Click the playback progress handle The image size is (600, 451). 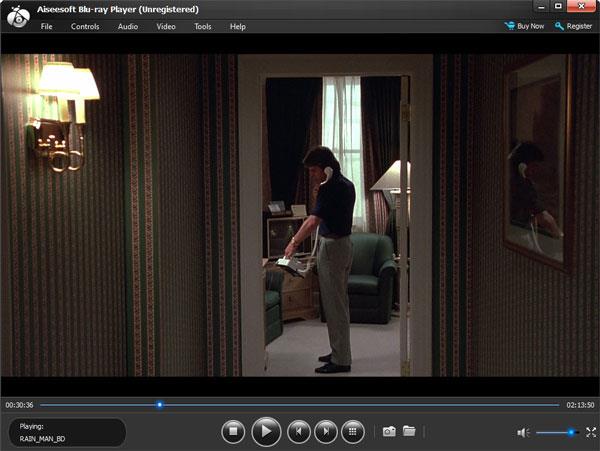160,405
